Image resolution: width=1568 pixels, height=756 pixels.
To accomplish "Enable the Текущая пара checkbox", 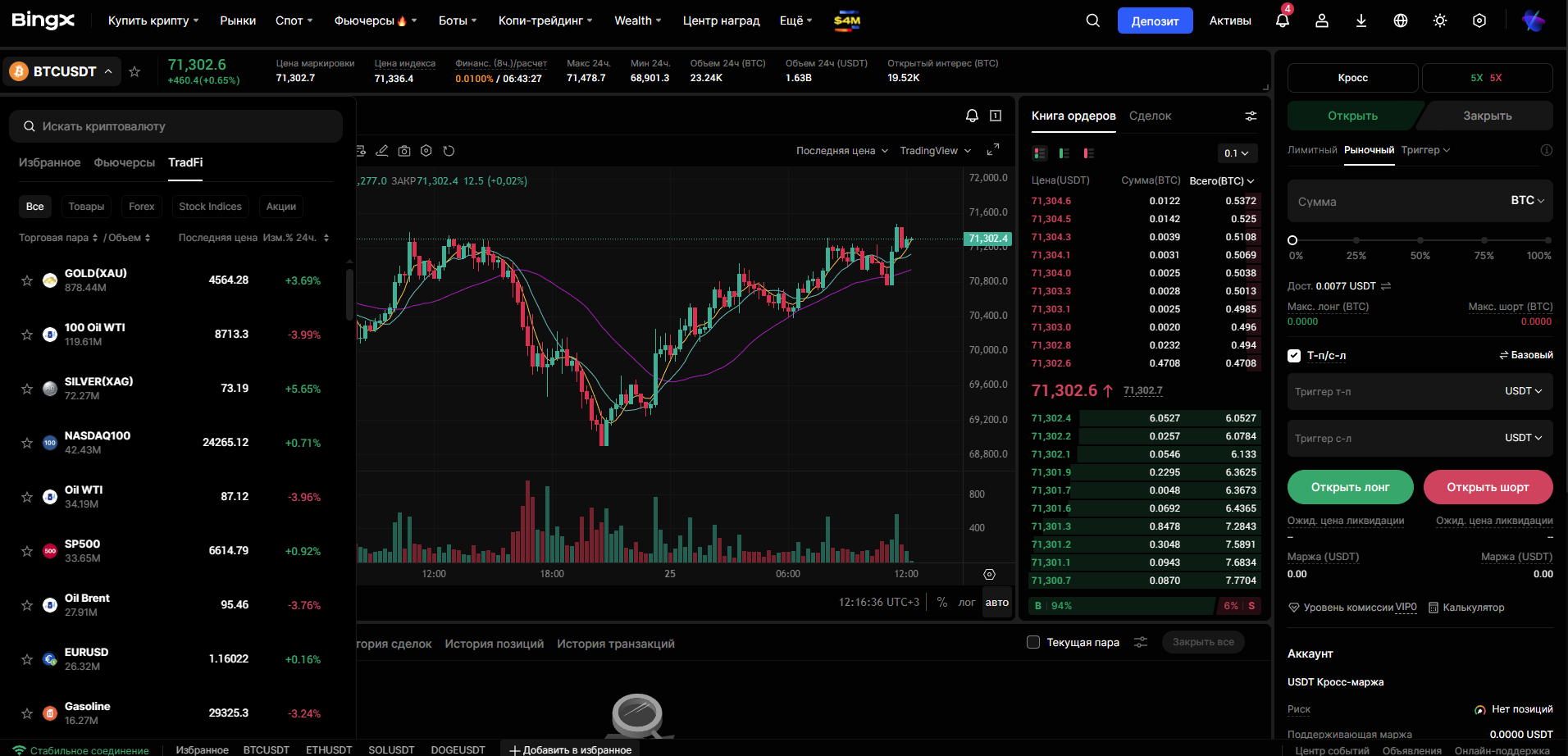I will 1033,642.
